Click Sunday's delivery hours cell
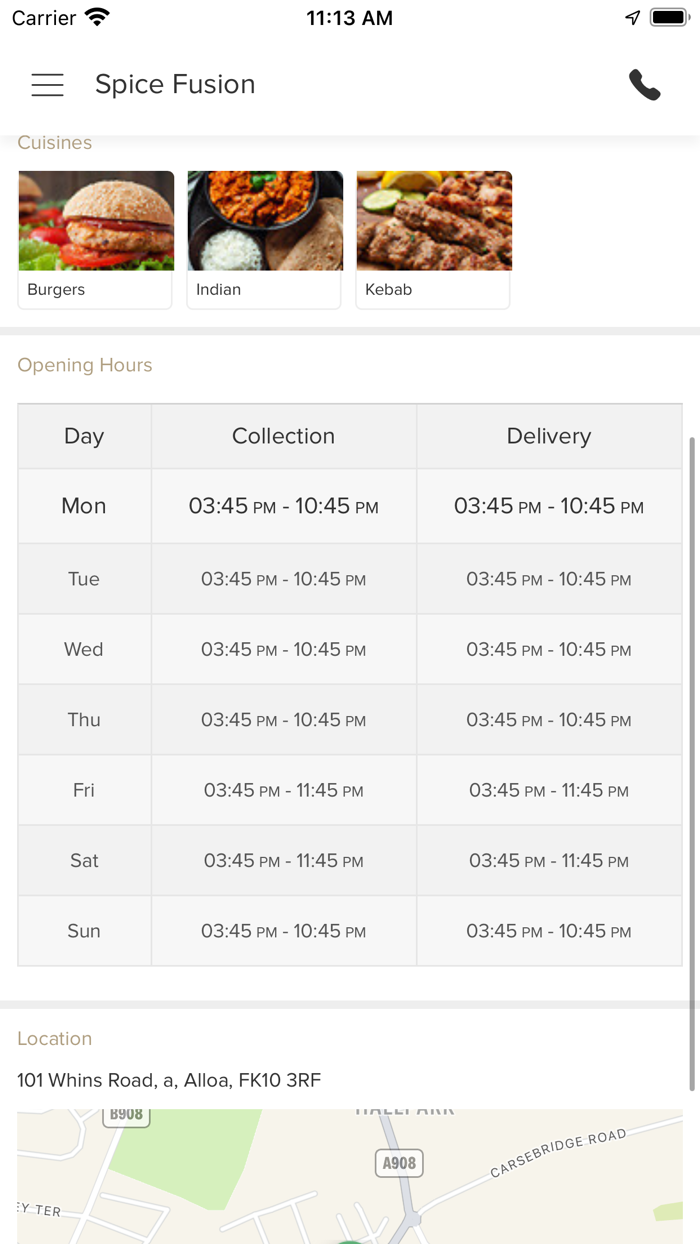Image resolution: width=700 pixels, height=1244 pixels. 549,931
